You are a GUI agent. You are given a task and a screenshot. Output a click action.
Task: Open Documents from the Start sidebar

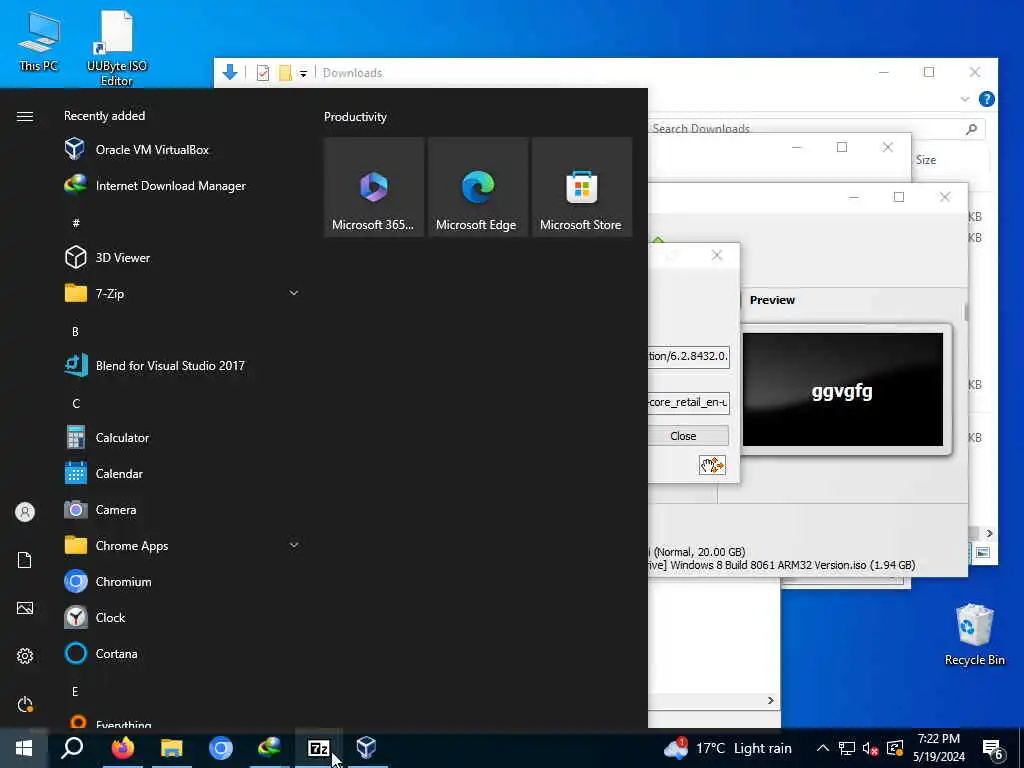pyautogui.click(x=25, y=560)
